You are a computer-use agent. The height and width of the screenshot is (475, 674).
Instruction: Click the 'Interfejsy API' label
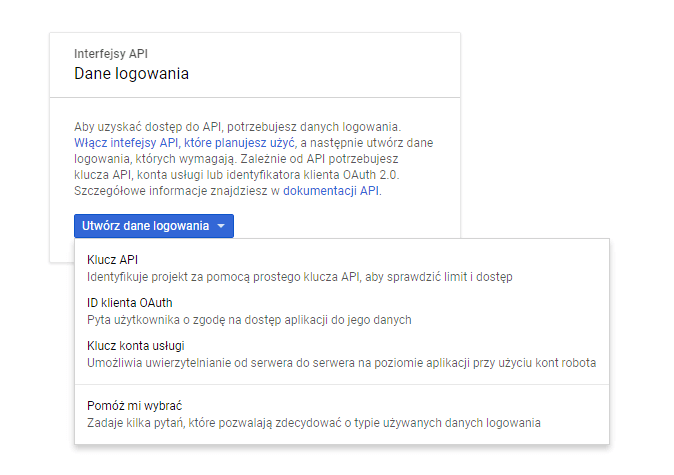pyautogui.click(x=111, y=54)
